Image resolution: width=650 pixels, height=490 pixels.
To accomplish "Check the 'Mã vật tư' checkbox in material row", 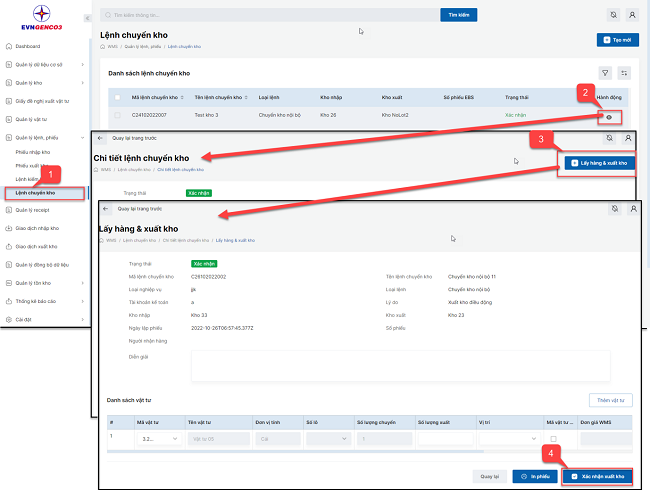I will 553,437.
